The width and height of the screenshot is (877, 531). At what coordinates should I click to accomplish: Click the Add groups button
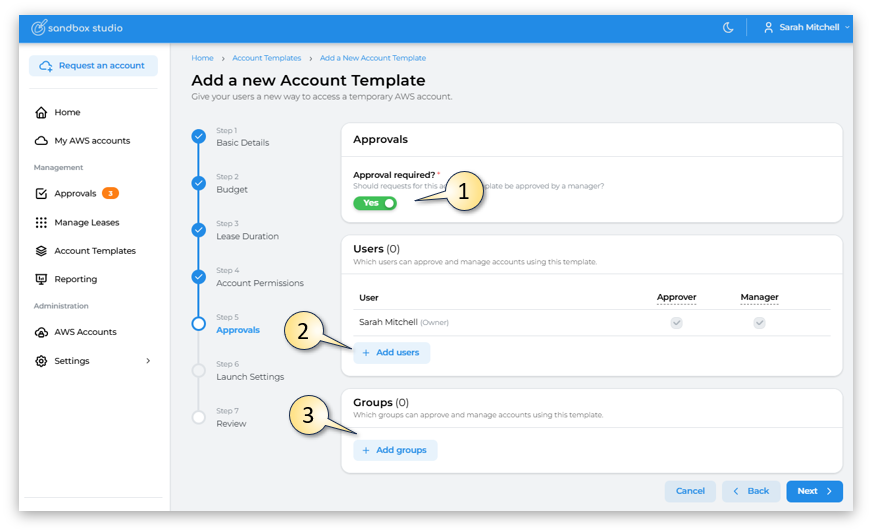pos(395,450)
